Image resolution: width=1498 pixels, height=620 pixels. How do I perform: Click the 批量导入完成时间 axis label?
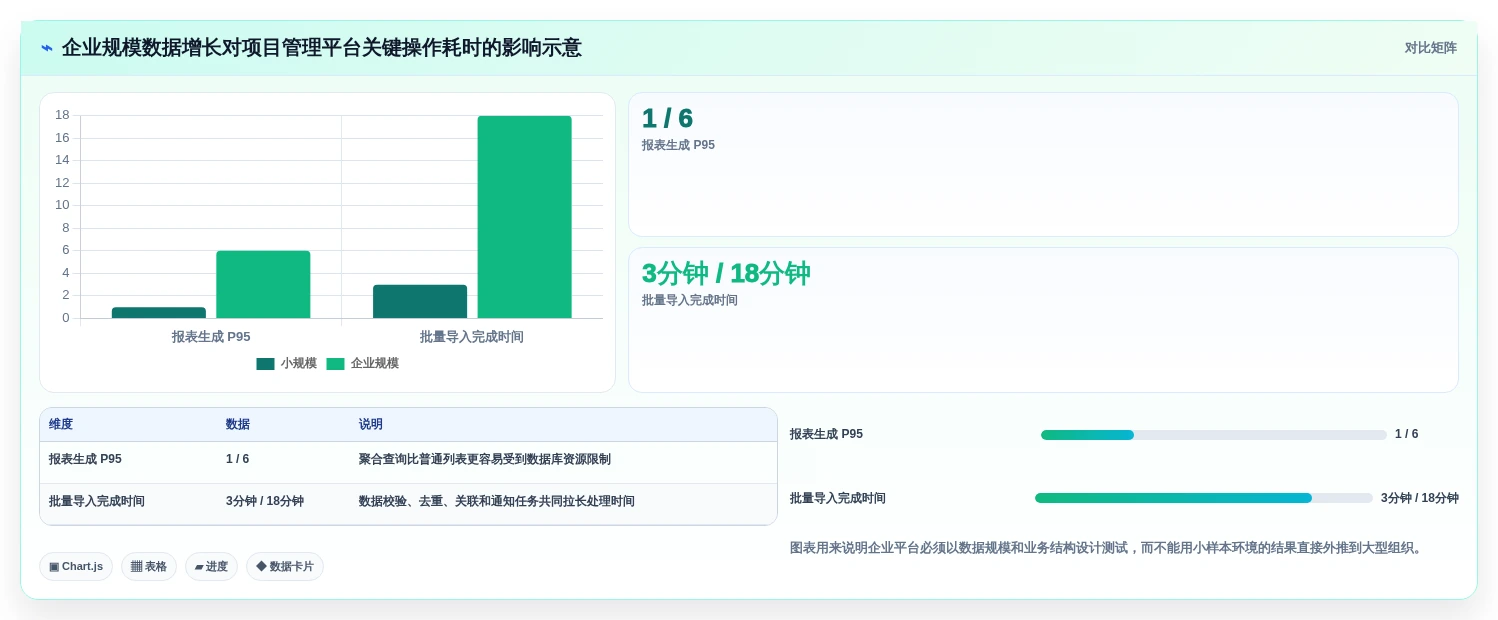472,337
